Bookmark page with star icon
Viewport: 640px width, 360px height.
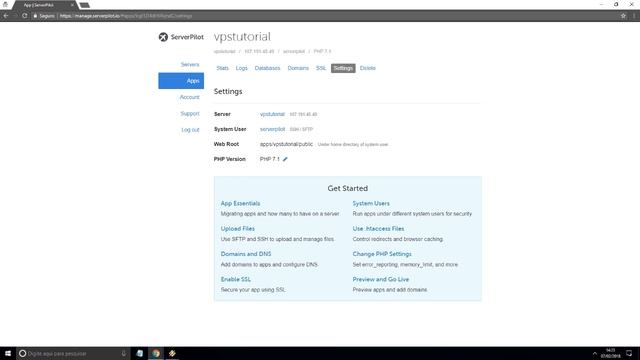[x=623, y=16]
